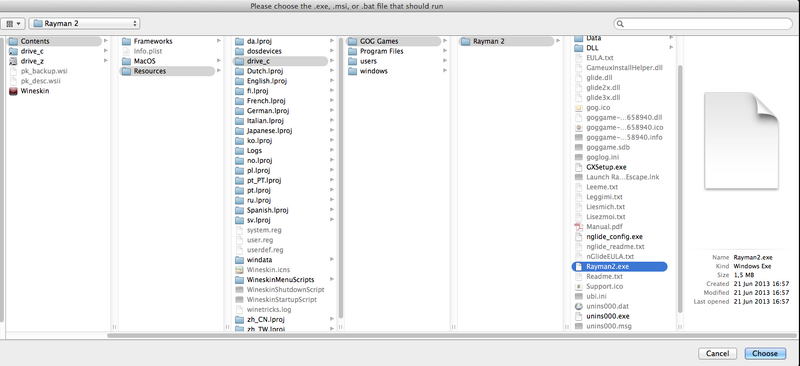
Task: Select the drive_z alias icon
Action: tap(13, 61)
